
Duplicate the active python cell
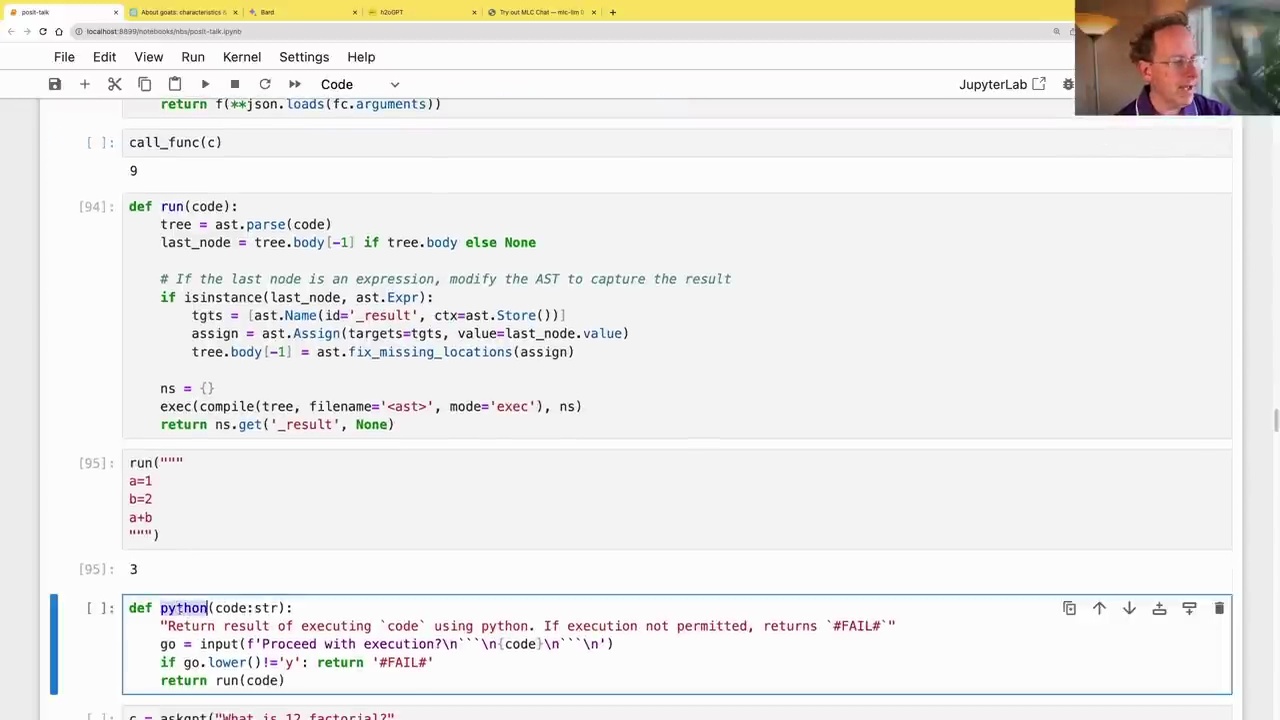click(1069, 608)
